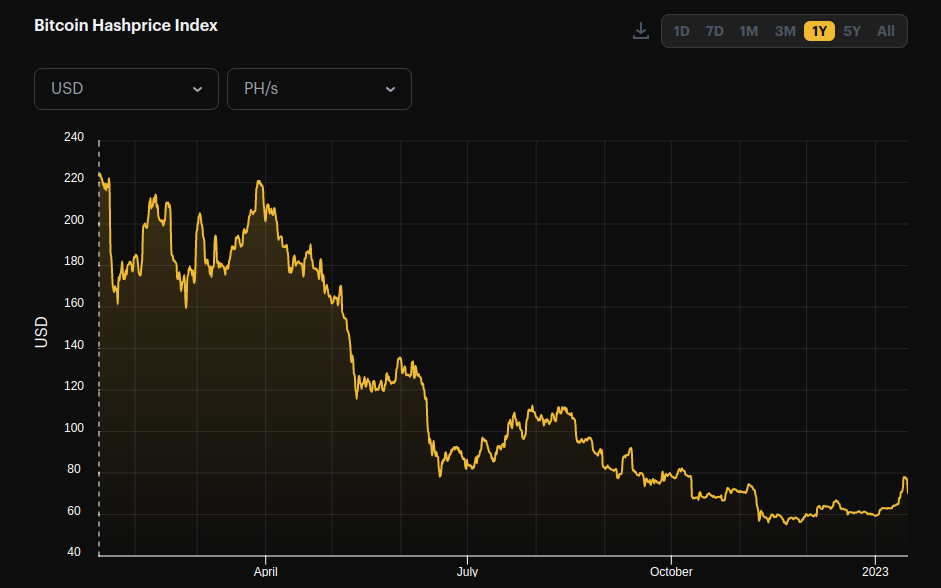This screenshot has width=941, height=588.
Task: Click the 200 y-axis value
Action: click(74, 220)
